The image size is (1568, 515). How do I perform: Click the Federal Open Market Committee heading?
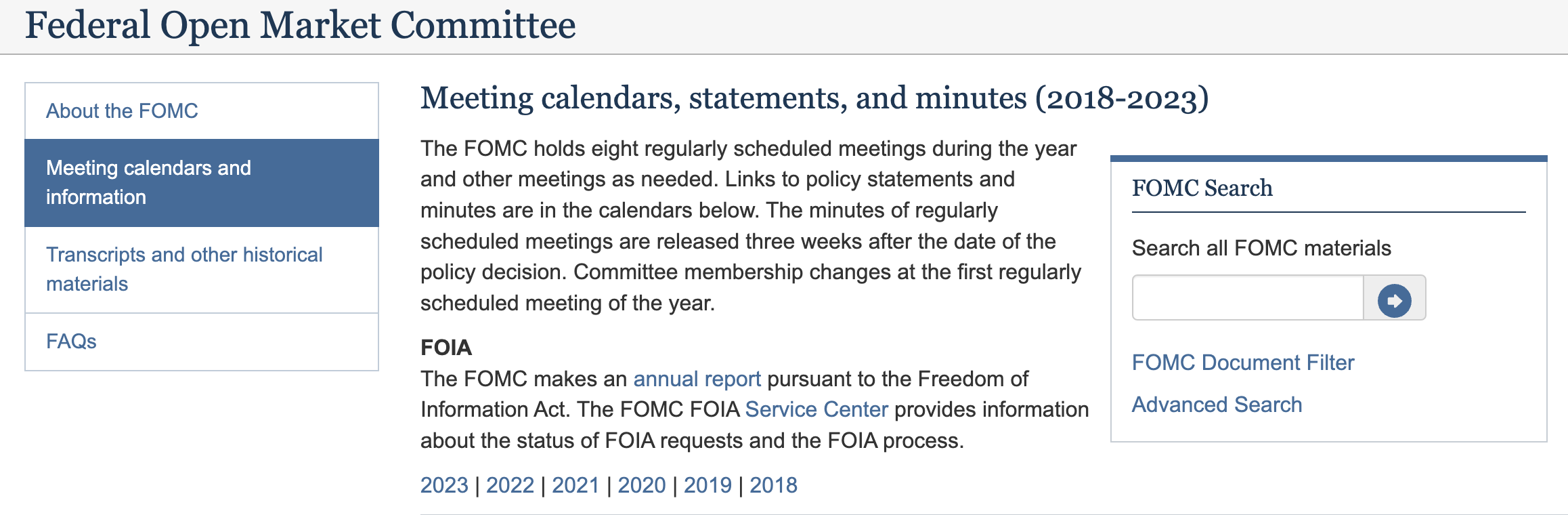tap(300, 26)
